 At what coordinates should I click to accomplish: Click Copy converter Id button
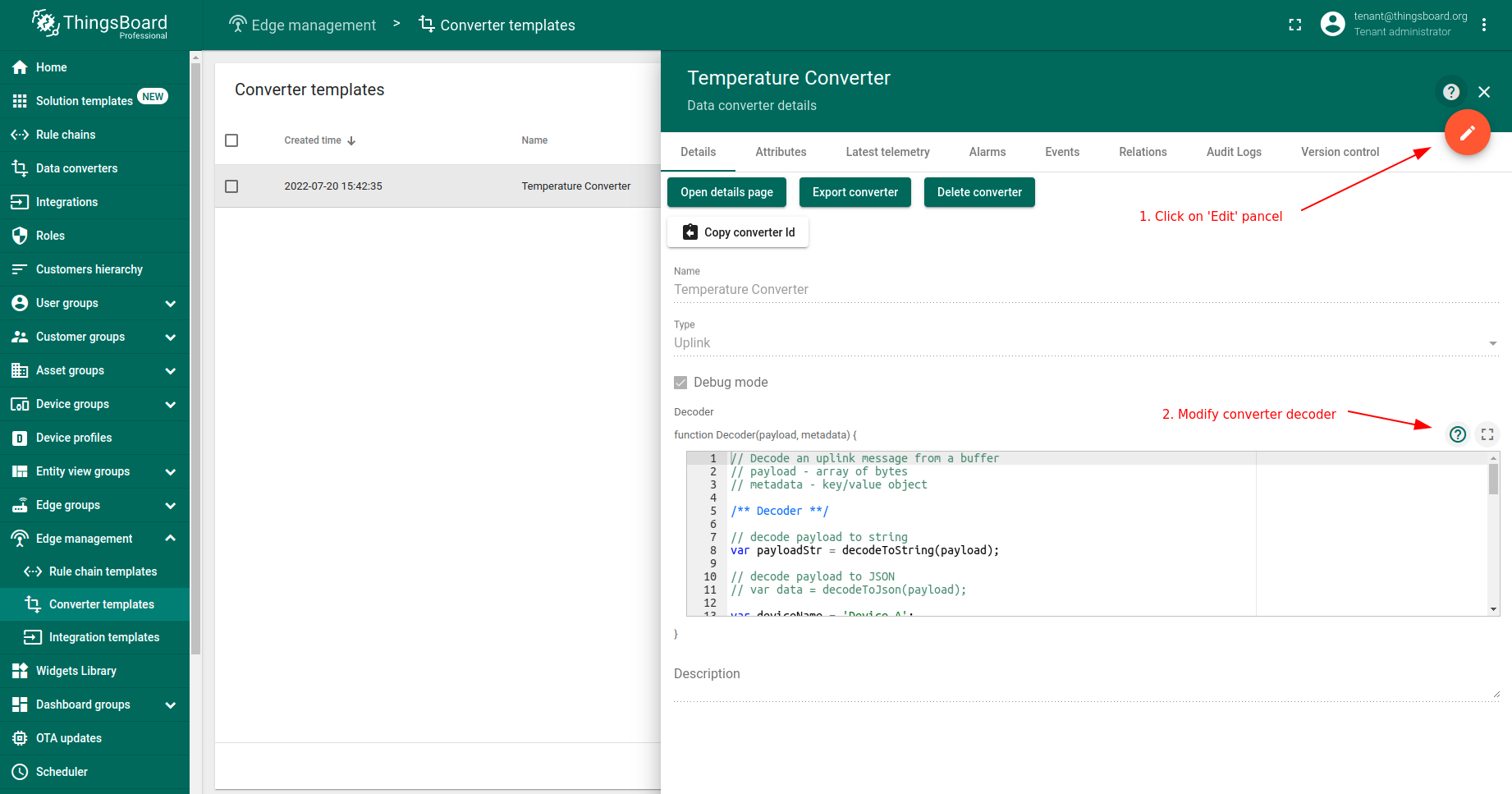738,232
